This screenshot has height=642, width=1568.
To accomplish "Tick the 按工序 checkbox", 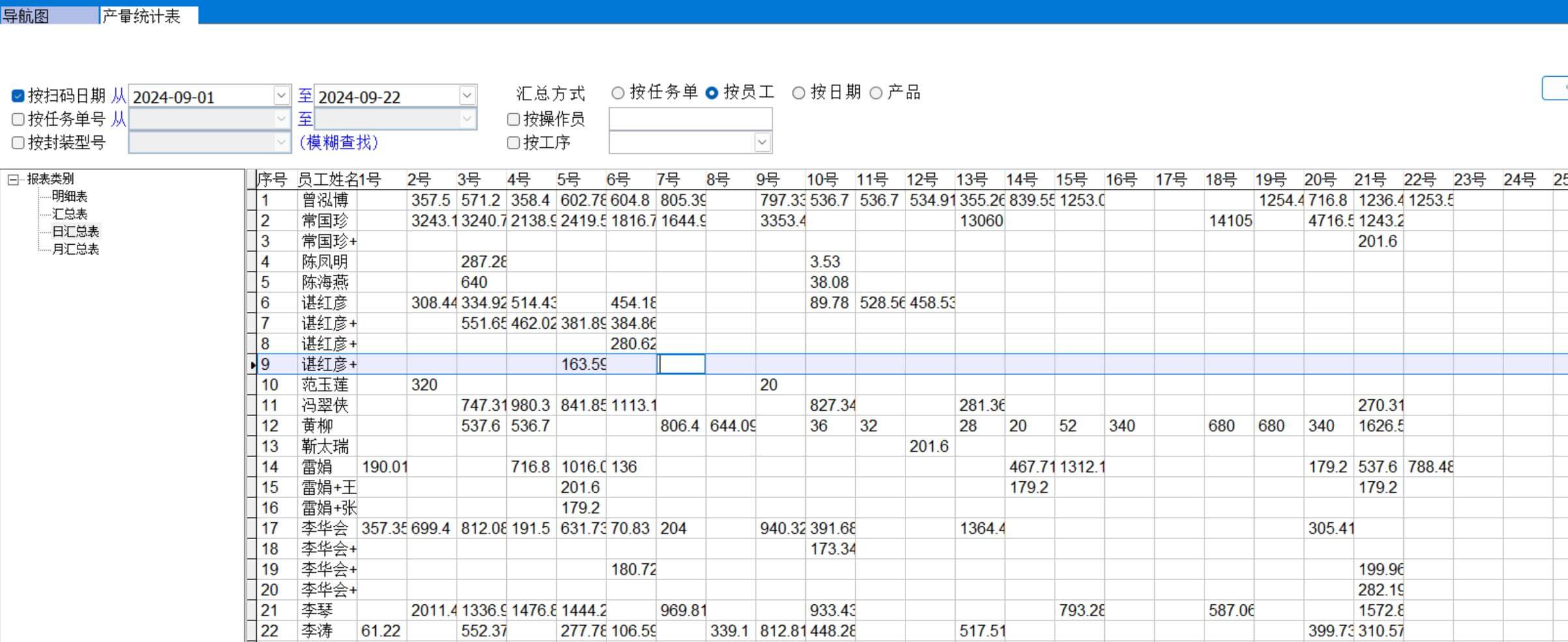I will (513, 143).
